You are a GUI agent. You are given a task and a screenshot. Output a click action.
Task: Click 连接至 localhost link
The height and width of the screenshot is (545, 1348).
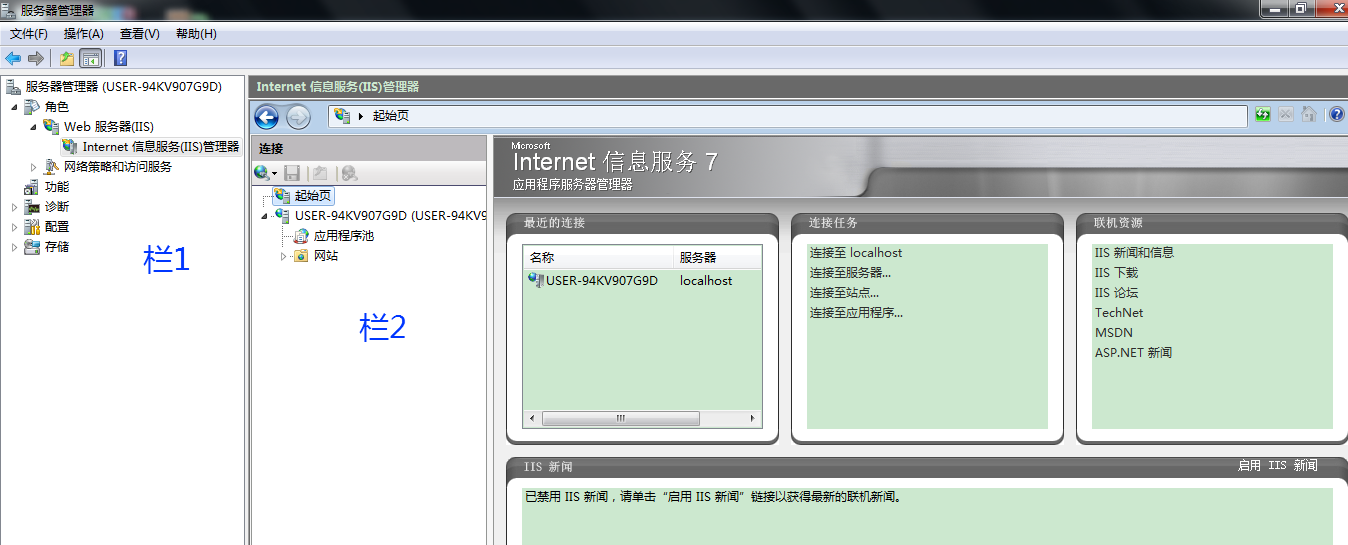tap(856, 253)
